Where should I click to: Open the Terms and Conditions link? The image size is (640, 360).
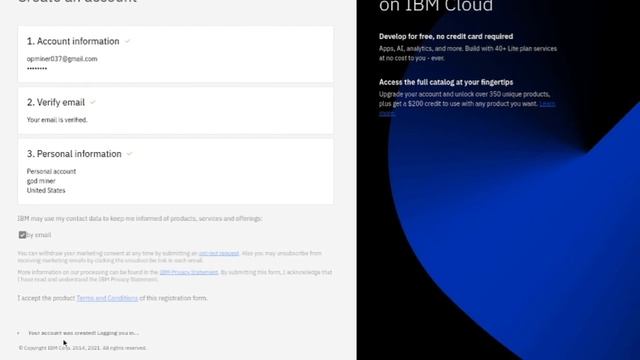[x=107, y=298]
